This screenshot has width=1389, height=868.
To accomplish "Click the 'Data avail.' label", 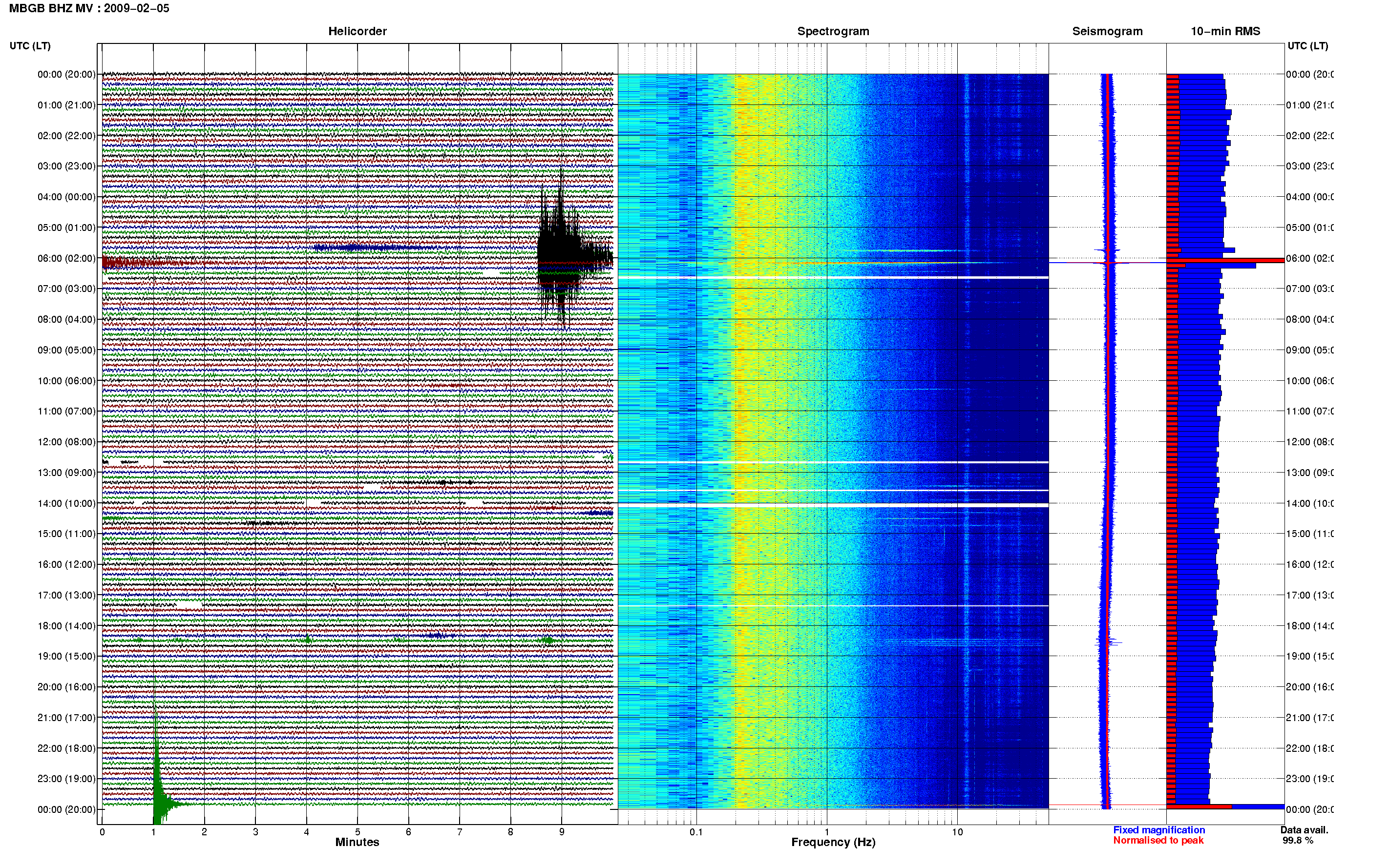I will tap(1304, 830).
